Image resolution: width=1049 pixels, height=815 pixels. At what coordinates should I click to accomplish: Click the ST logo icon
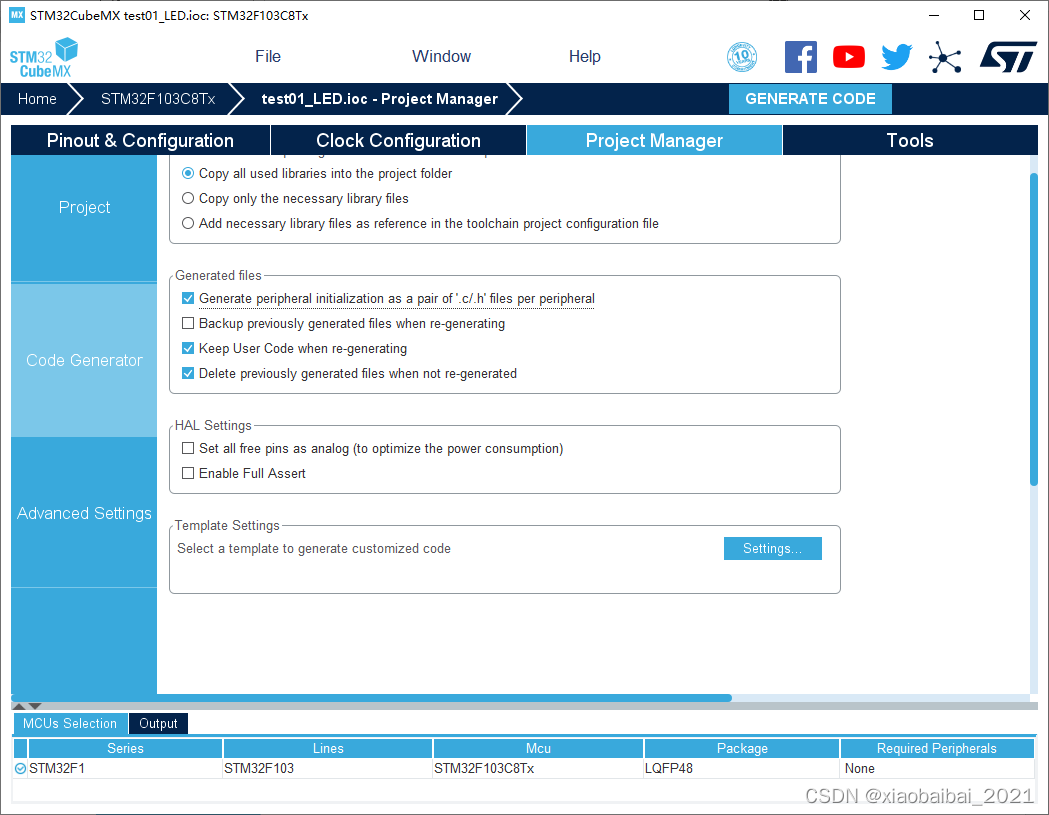click(x=1008, y=57)
